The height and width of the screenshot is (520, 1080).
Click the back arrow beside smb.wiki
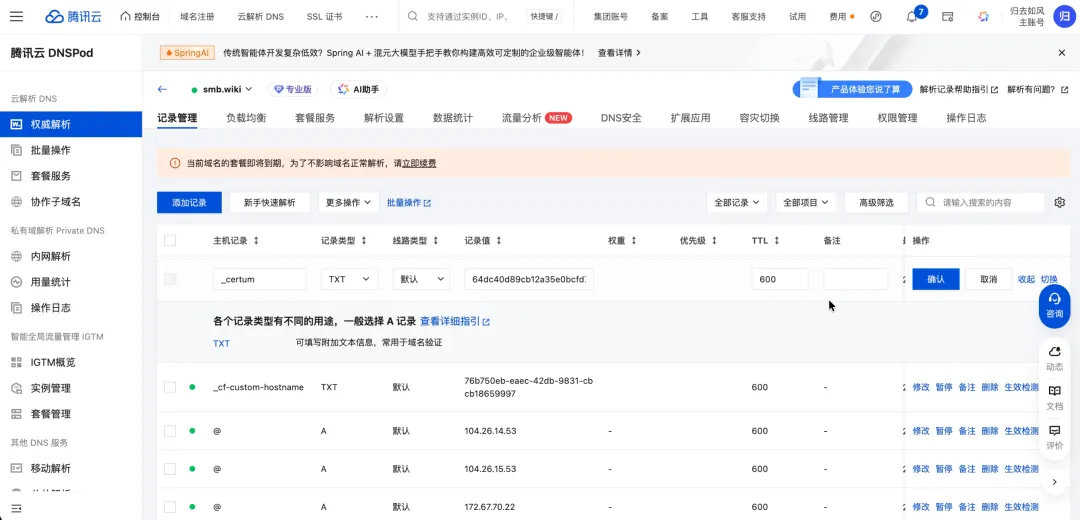click(x=163, y=89)
